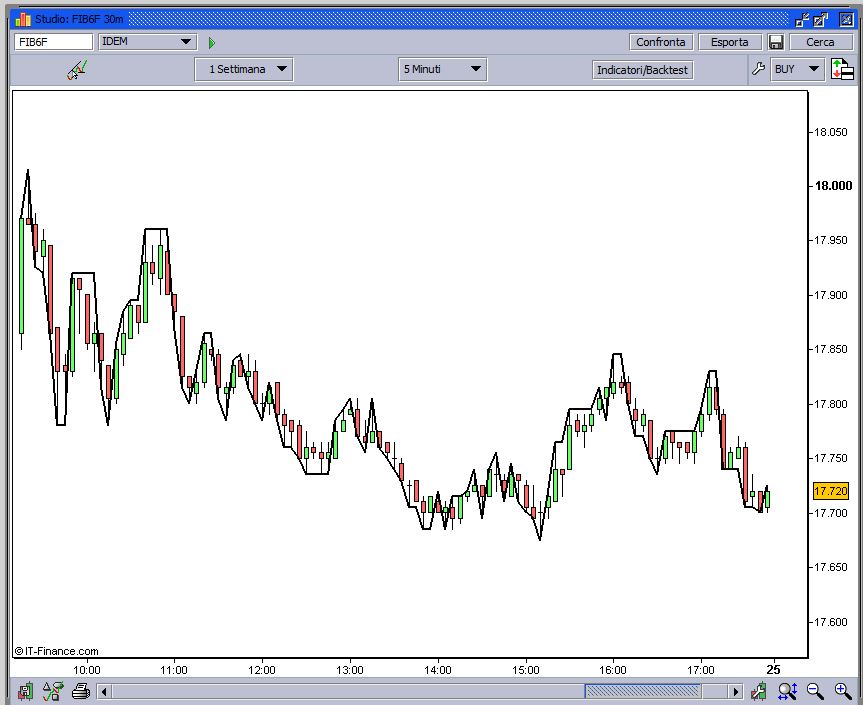Click the candlestick save icon at bottom left

25,691
